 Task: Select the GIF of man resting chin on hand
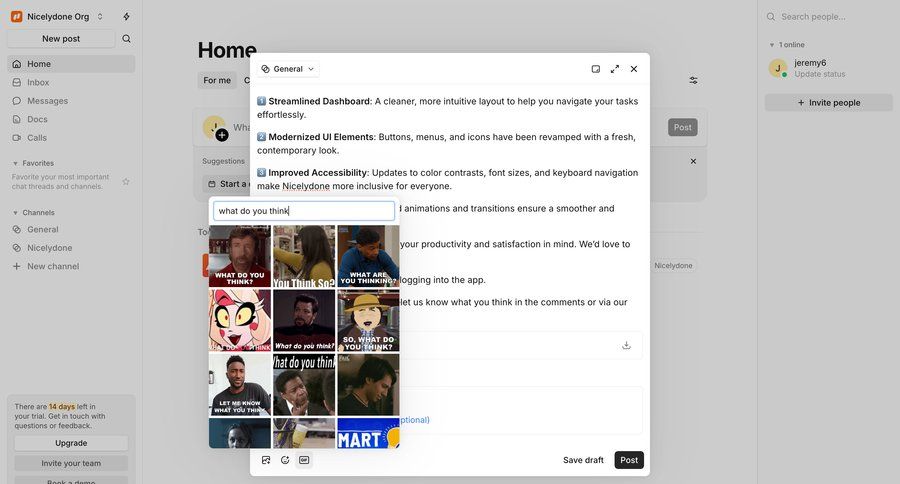(x=304, y=385)
